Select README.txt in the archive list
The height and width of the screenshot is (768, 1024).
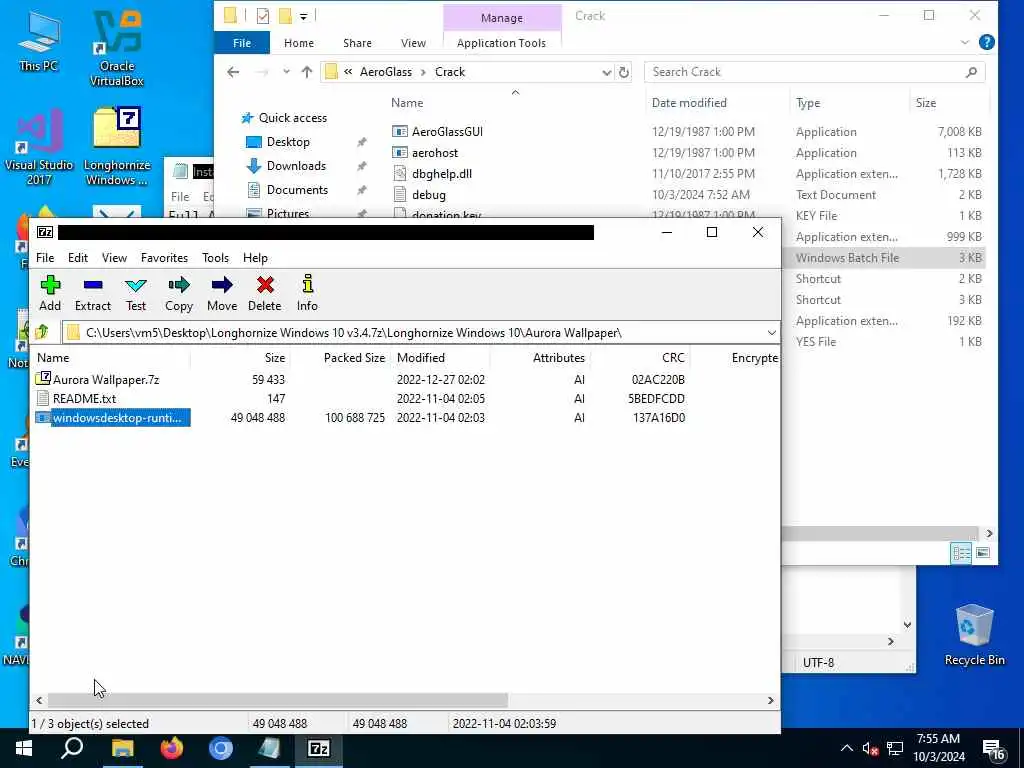tap(84, 398)
